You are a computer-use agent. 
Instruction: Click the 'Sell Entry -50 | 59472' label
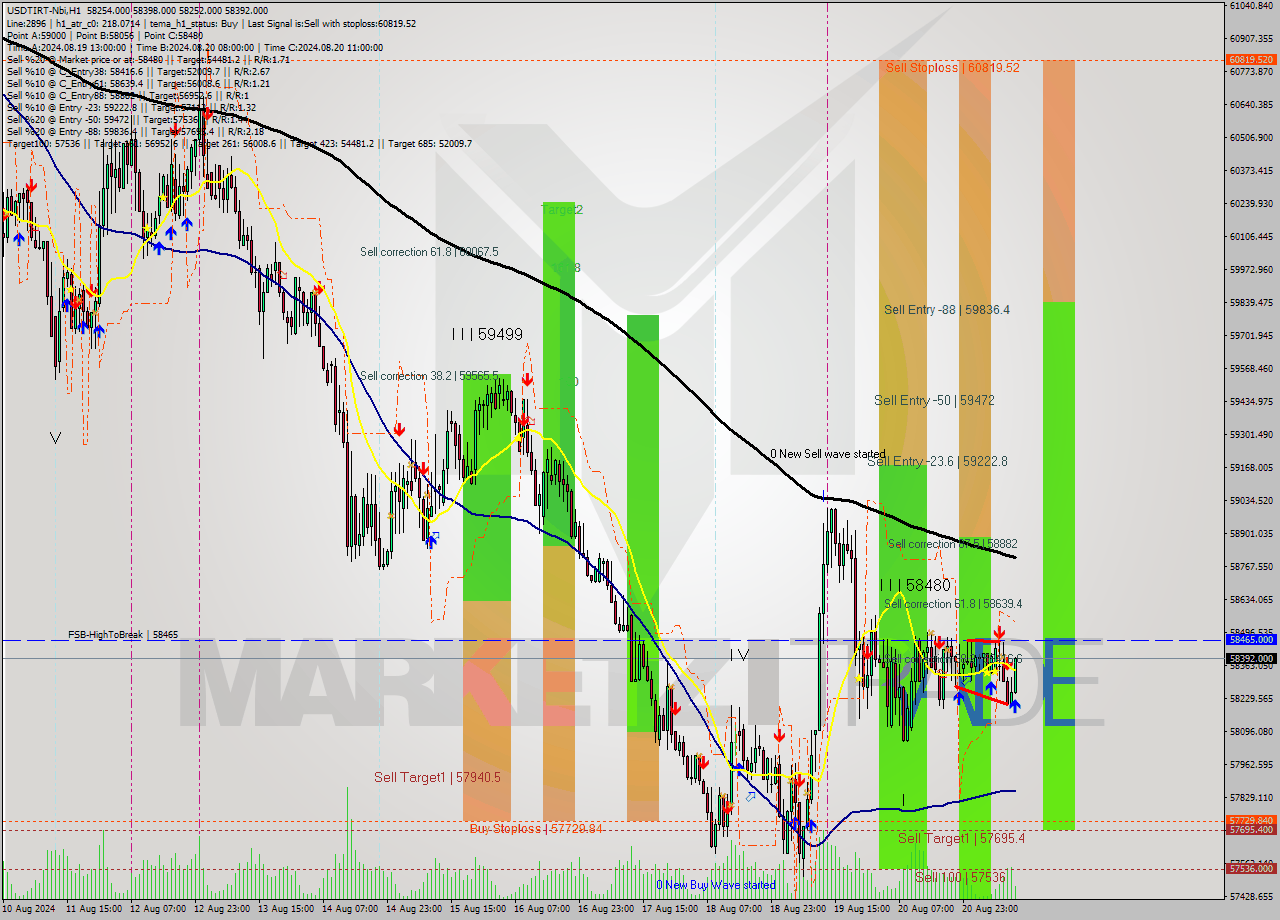pyautogui.click(x=934, y=400)
